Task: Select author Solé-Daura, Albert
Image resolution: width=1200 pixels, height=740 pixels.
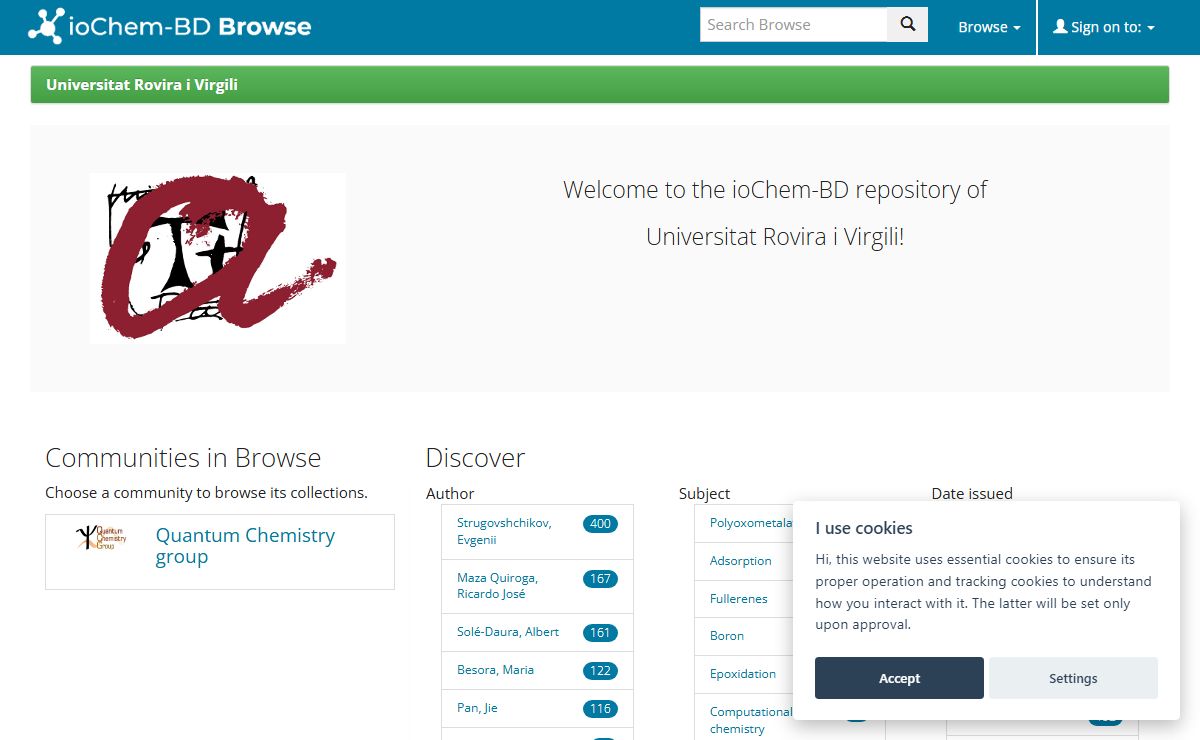Action: click(x=508, y=632)
